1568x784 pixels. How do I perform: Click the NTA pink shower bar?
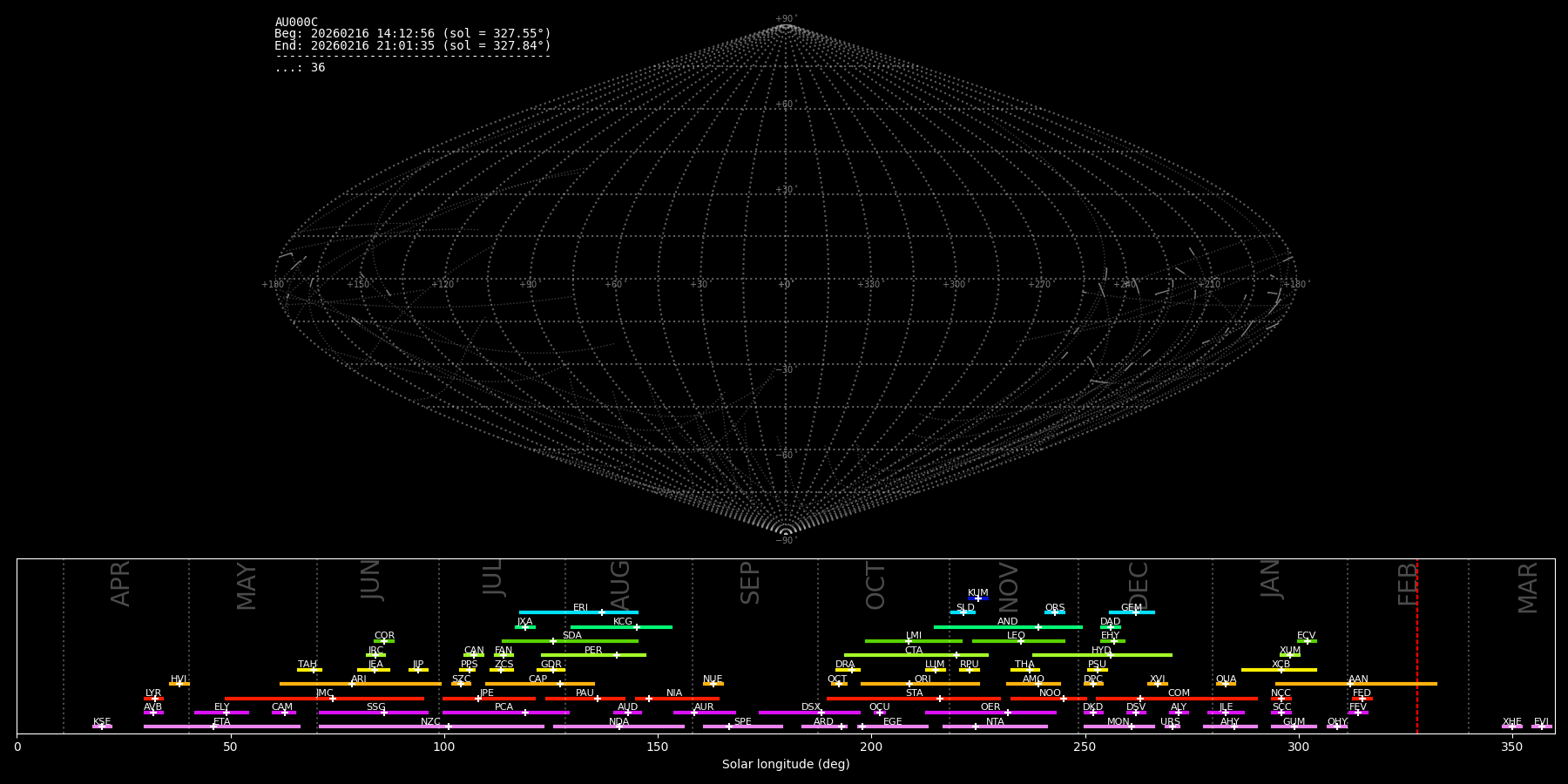[995, 727]
